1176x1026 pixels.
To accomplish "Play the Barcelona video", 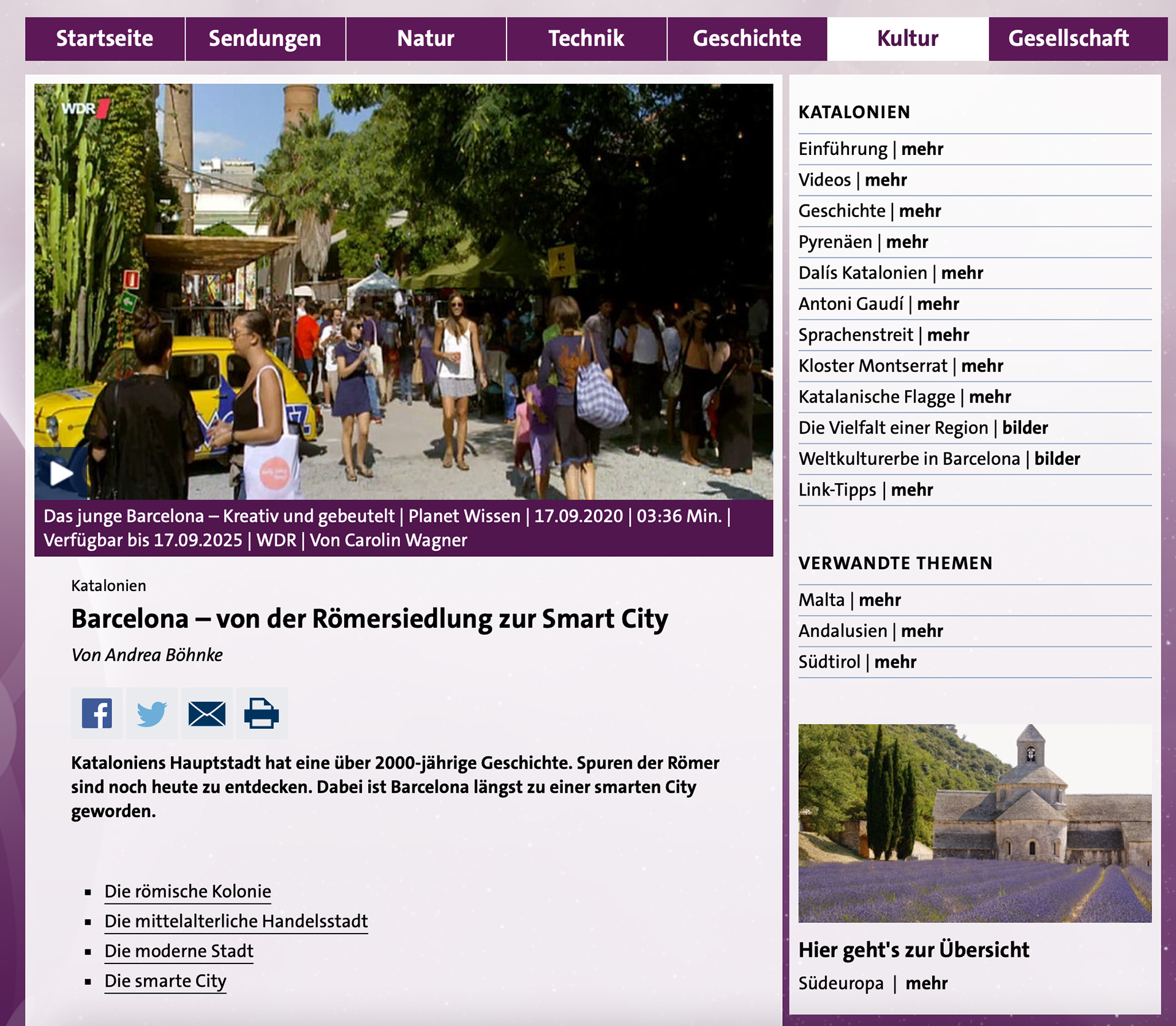I will click(x=61, y=473).
